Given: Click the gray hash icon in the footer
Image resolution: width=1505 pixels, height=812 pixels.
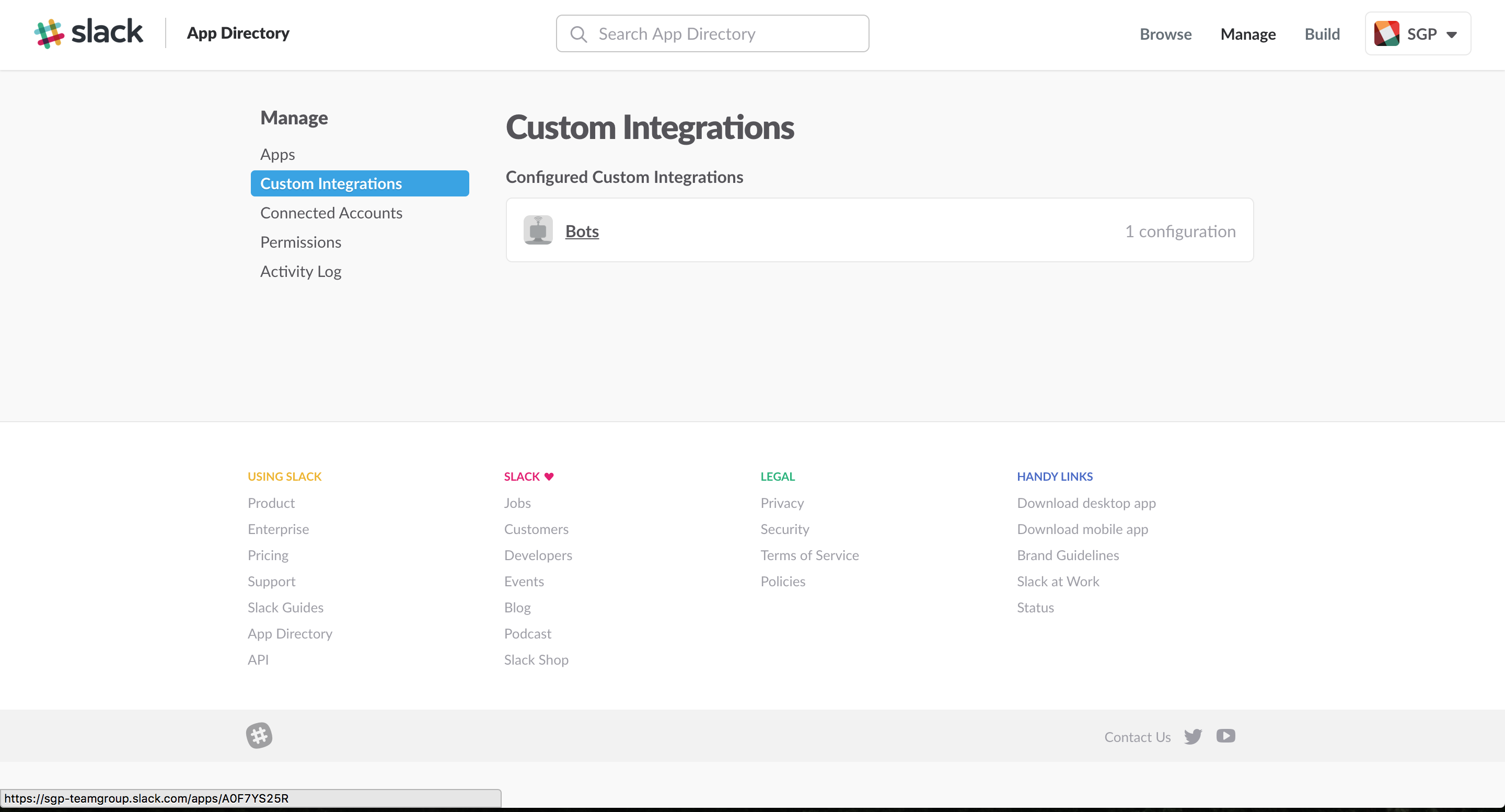Looking at the screenshot, I should click(259, 736).
